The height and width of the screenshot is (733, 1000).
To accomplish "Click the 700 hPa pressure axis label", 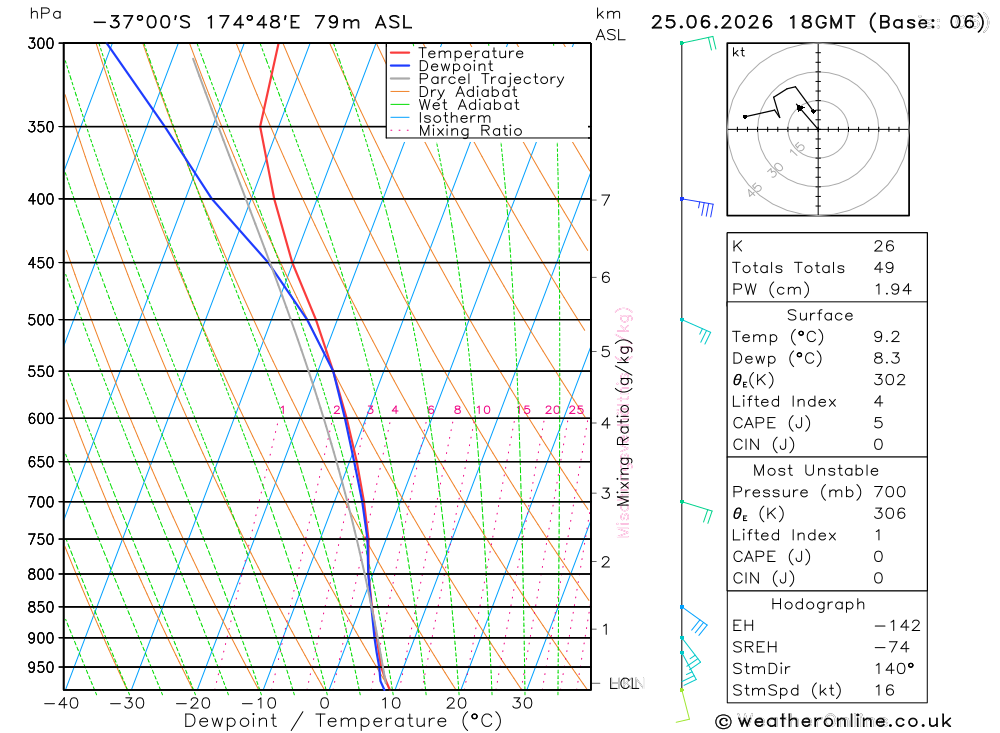I will (41, 502).
